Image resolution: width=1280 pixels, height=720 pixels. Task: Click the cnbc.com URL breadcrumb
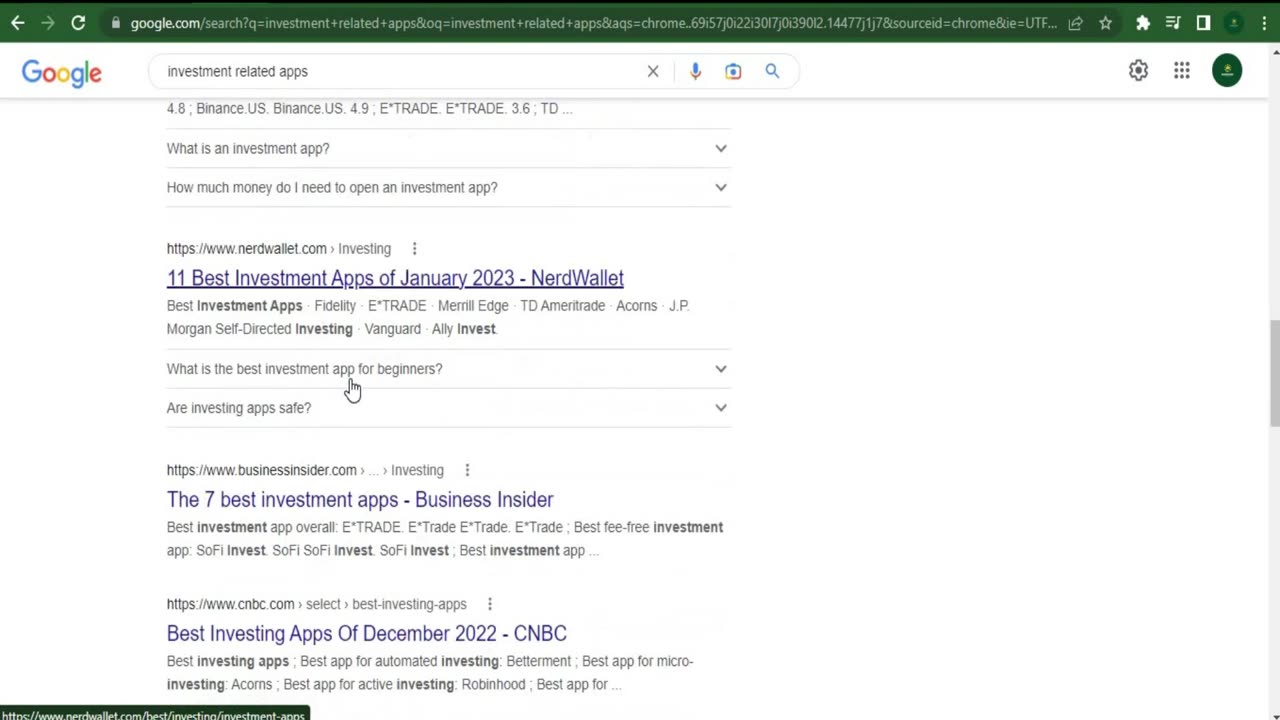[x=316, y=604]
